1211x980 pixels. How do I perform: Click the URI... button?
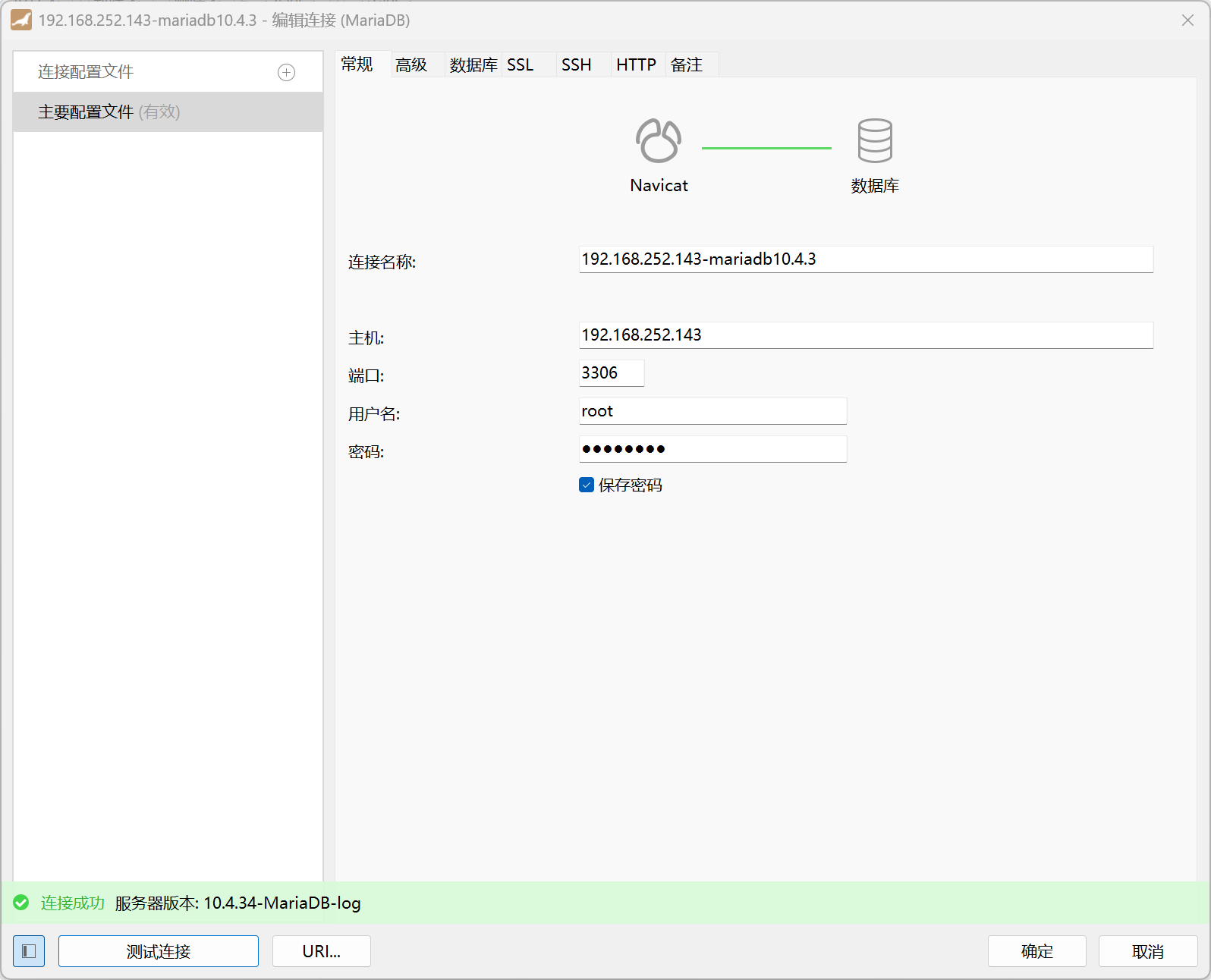click(x=322, y=951)
